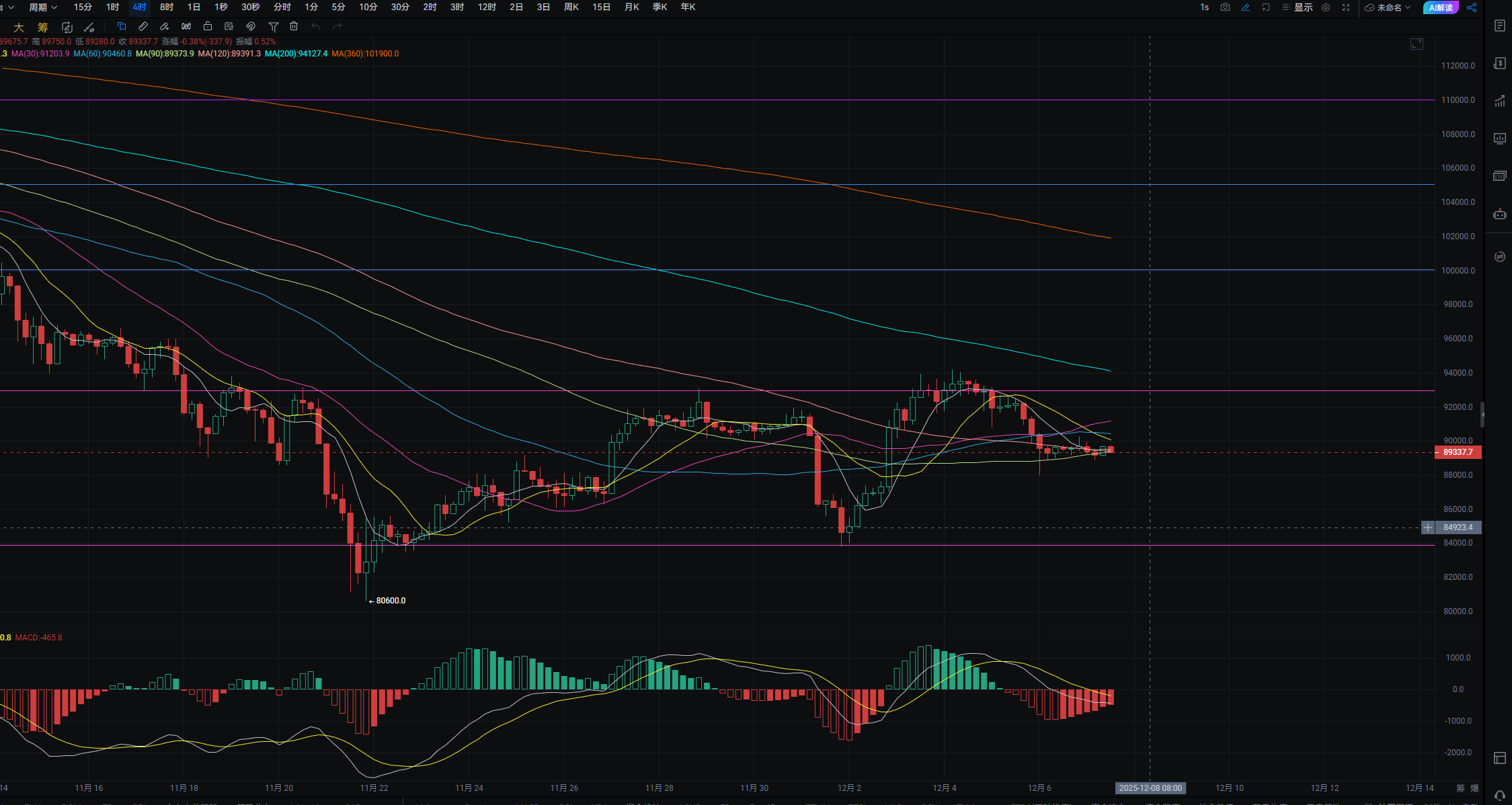Click the 84923.4 price label plus button
This screenshot has width=1512, height=805.
pyautogui.click(x=1428, y=527)
